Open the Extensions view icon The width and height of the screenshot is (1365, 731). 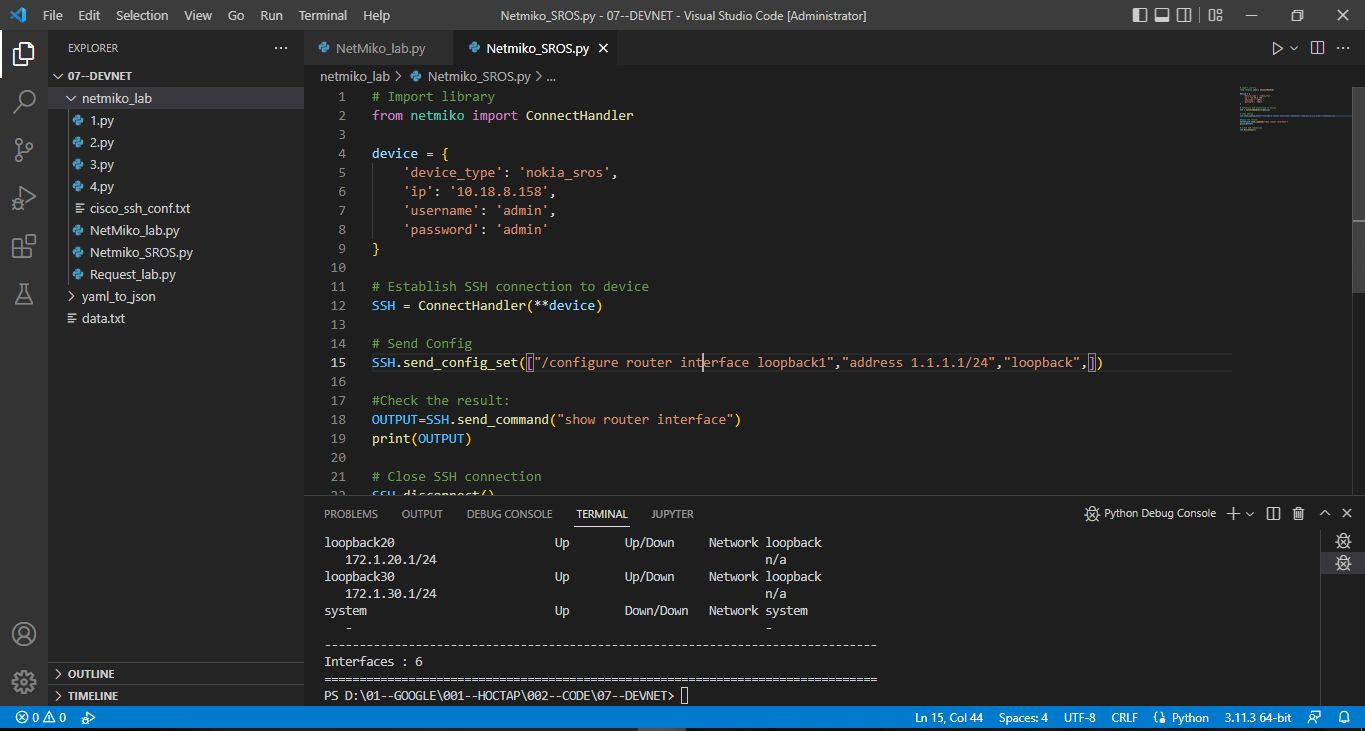[x=24, y=246]
